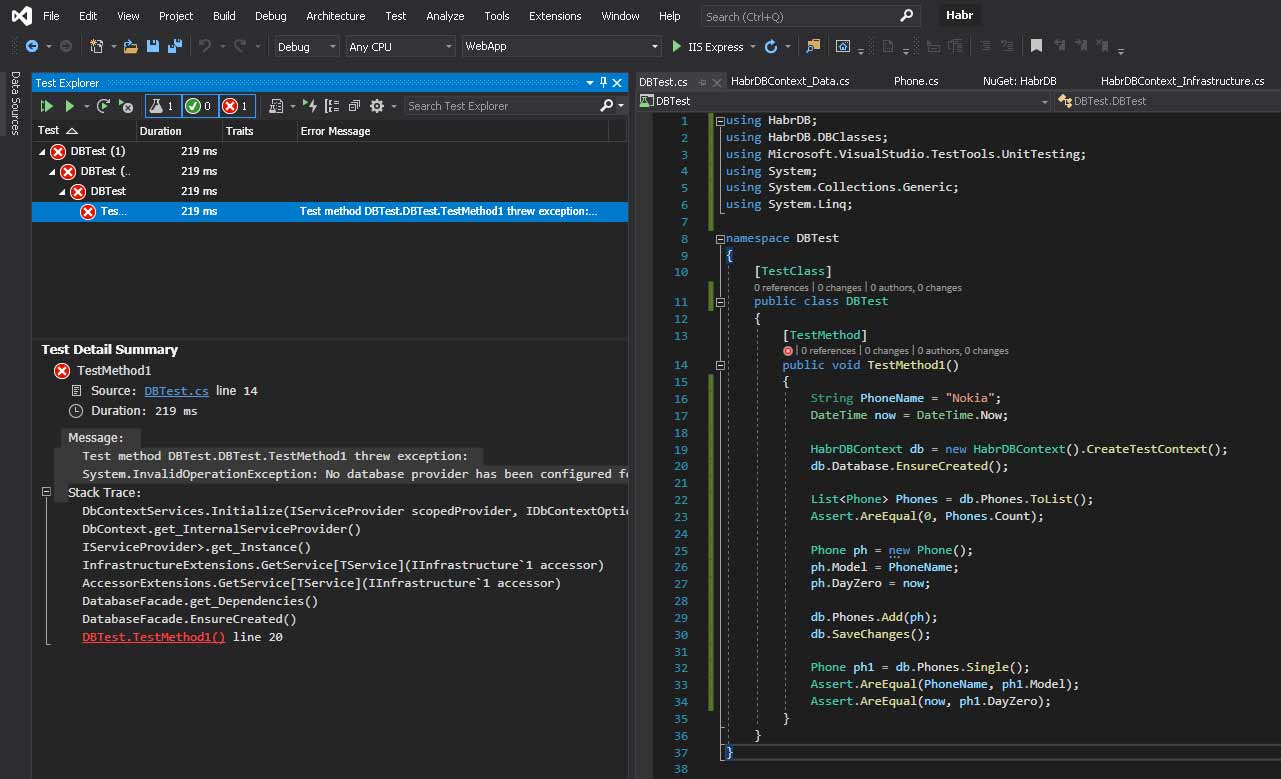Collapse the DBTest (1) root tree node

pos(42,152)
